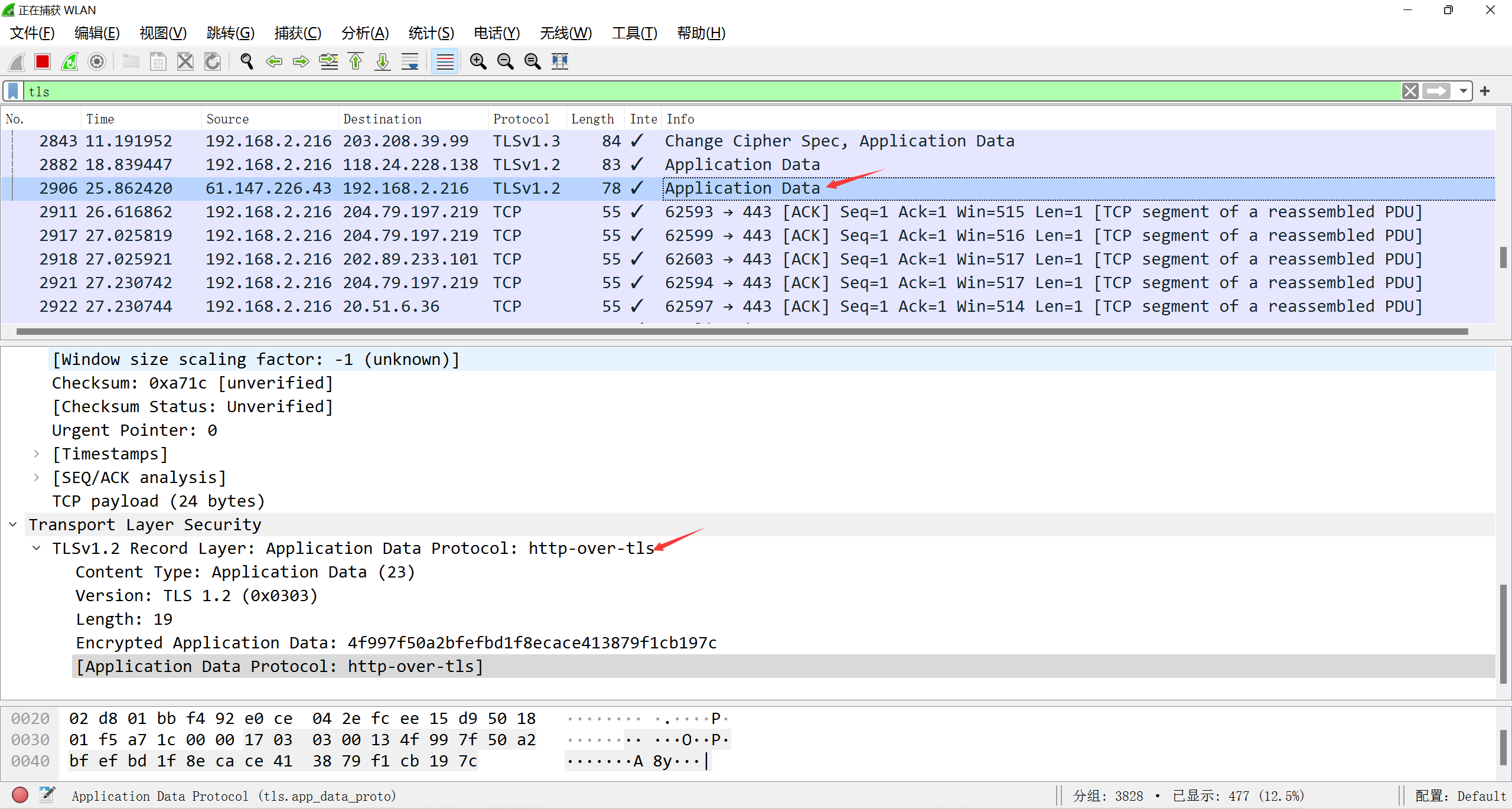Viewport: 1512px width, 809px height.
Task: Close this capture file with the X icon
Action: click(x=185, y=61)
